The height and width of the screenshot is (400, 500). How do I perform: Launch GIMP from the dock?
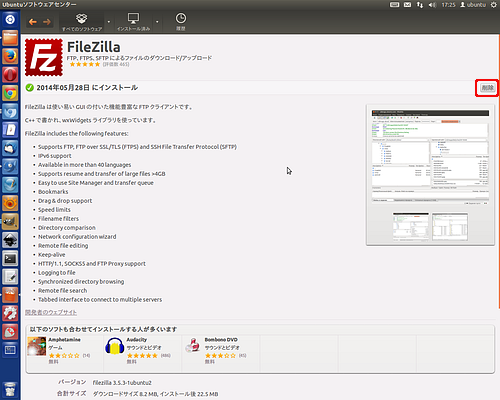pos(10,221)
